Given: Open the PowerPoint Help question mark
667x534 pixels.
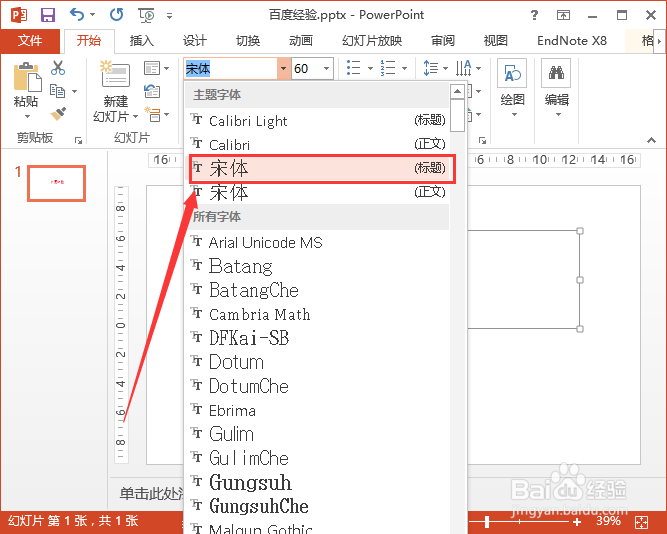Looking at the screenshot, I should tap(534, 15).
